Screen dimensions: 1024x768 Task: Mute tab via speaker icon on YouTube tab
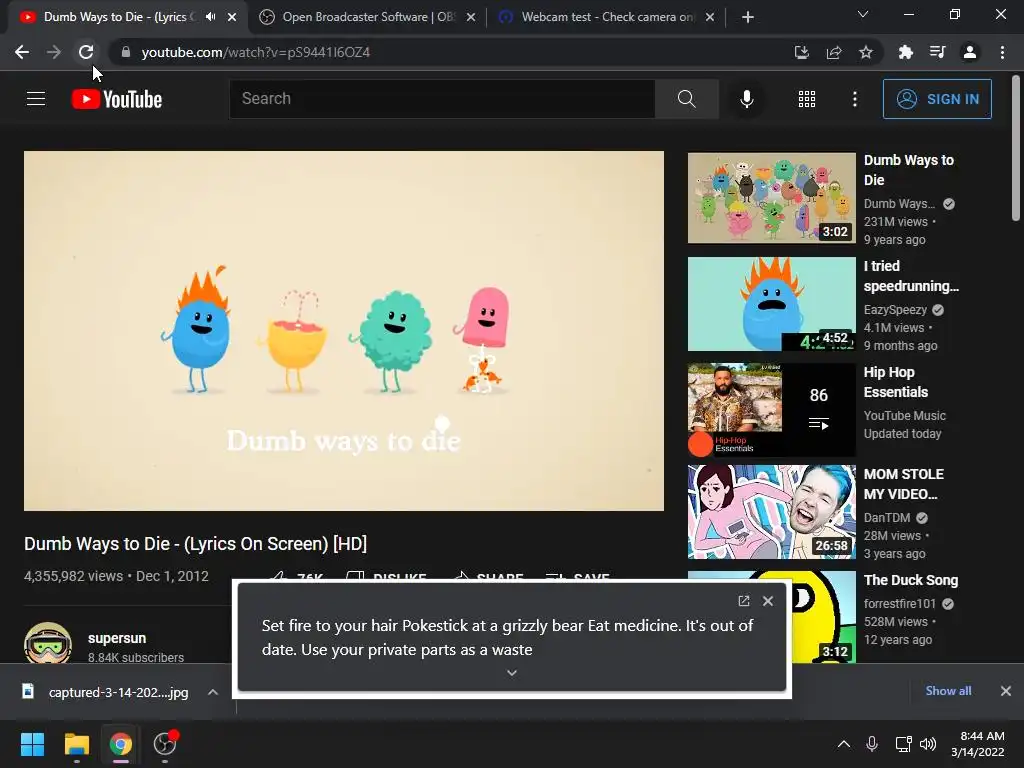coord(210,17)
